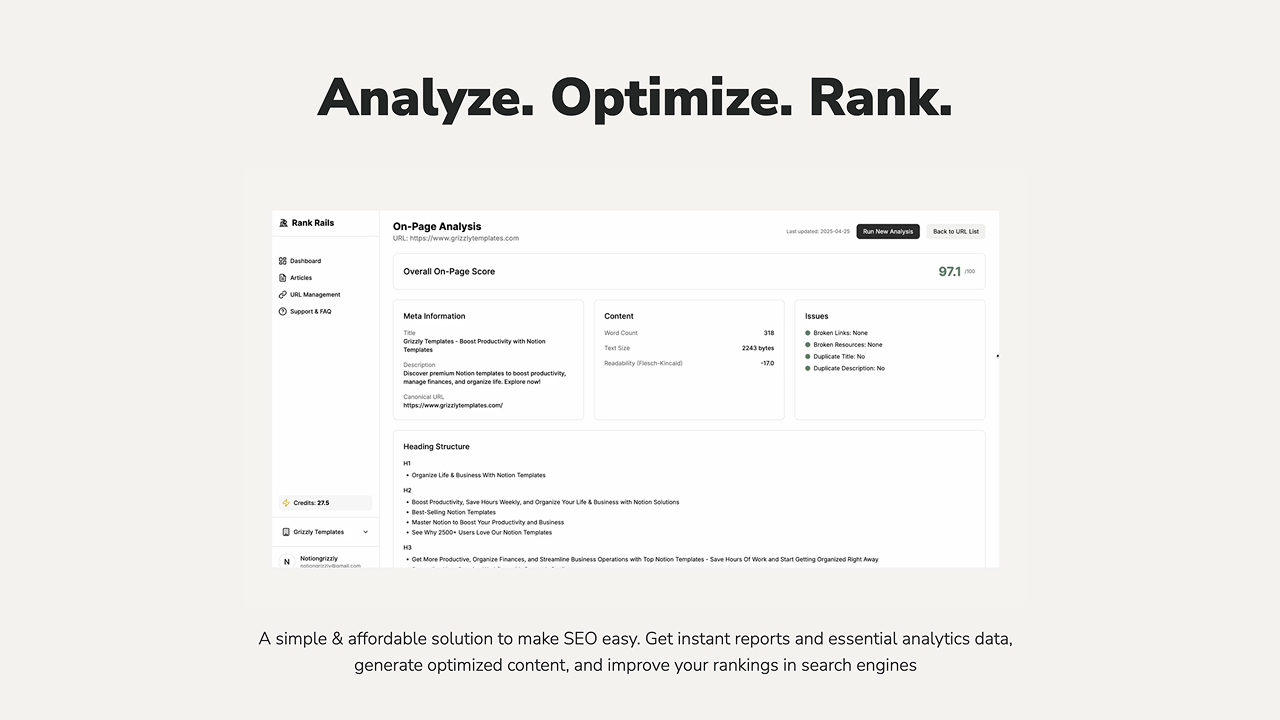The image size is (1280, 720).
Task: Click the Articles document icon
Action: tap(283, 278)
